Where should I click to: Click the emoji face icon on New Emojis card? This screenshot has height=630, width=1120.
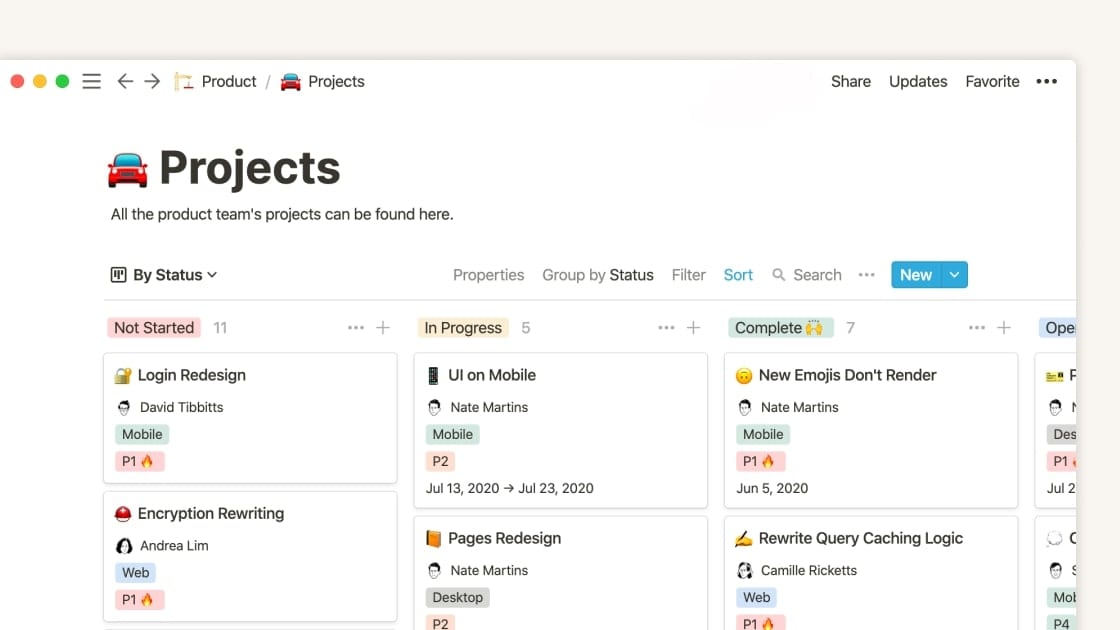(744, 376)
